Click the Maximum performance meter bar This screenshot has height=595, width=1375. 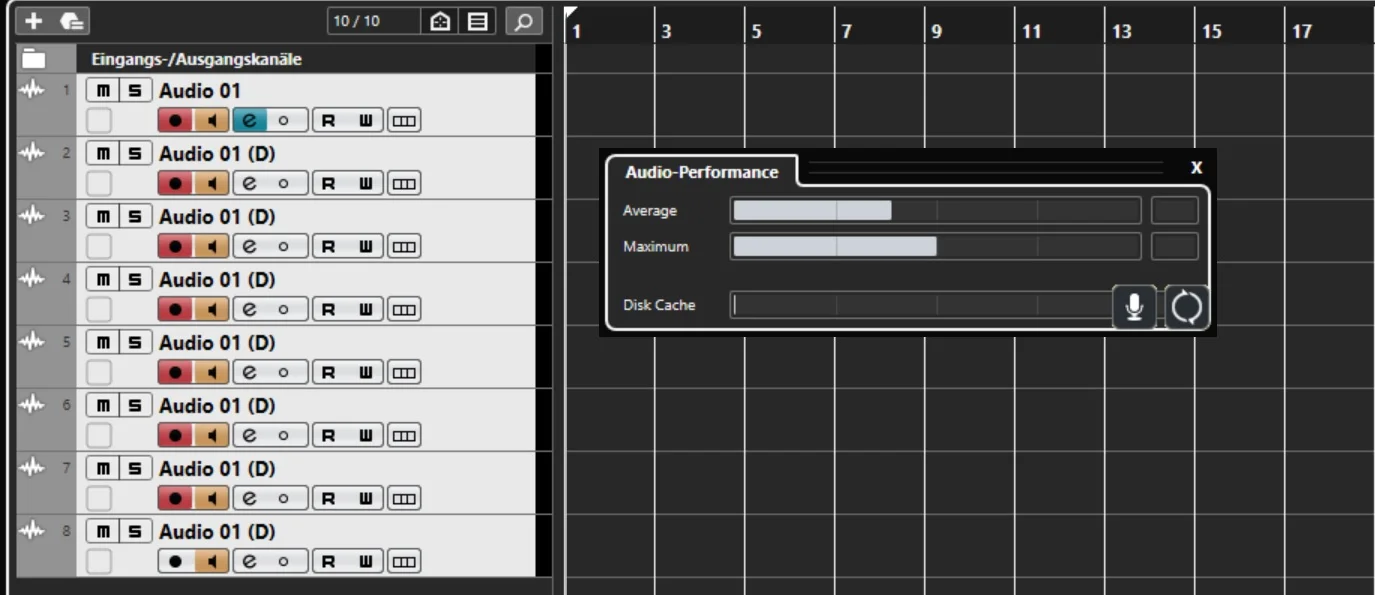tap(935, 246)
